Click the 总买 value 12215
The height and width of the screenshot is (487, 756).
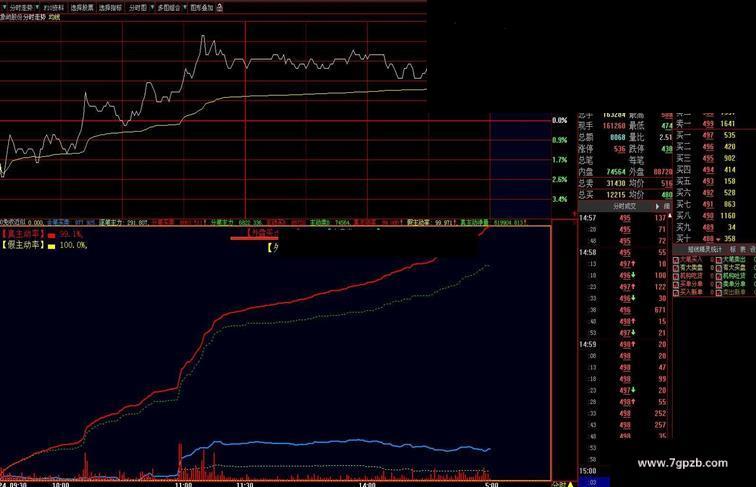click(616, 195)
